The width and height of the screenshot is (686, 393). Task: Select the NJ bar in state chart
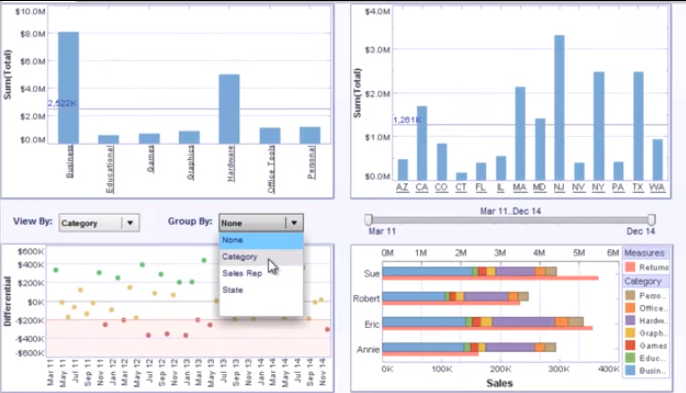559,108
